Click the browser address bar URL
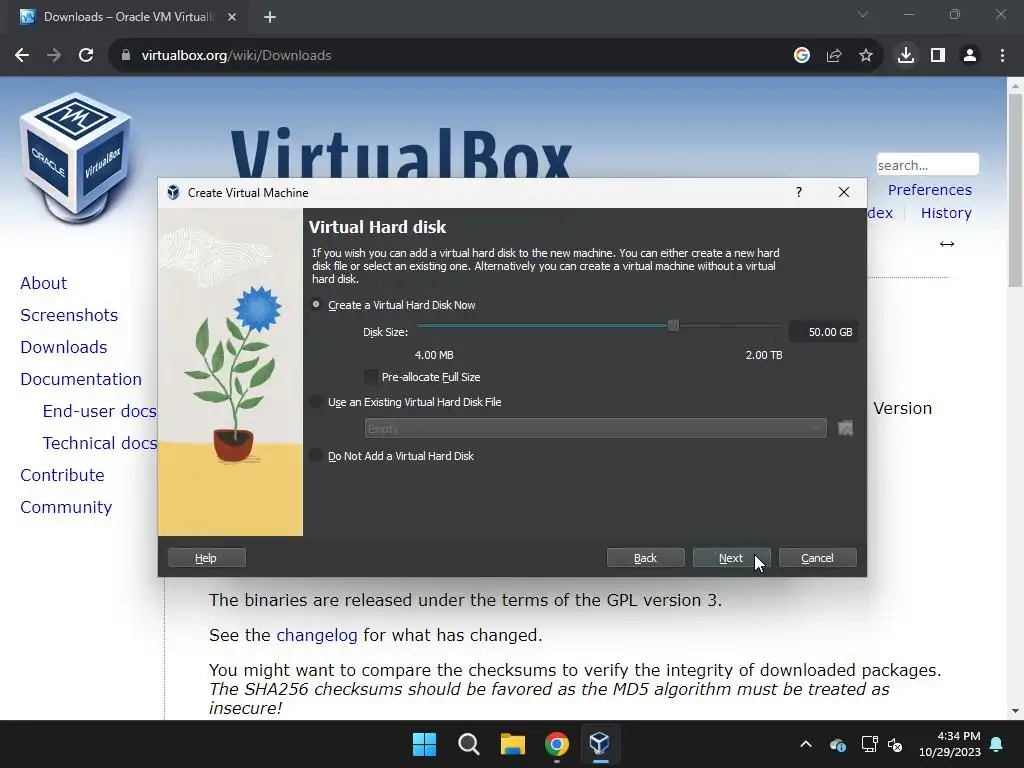The height and width of the screenshot is (768, 1024). click(236, 56)
